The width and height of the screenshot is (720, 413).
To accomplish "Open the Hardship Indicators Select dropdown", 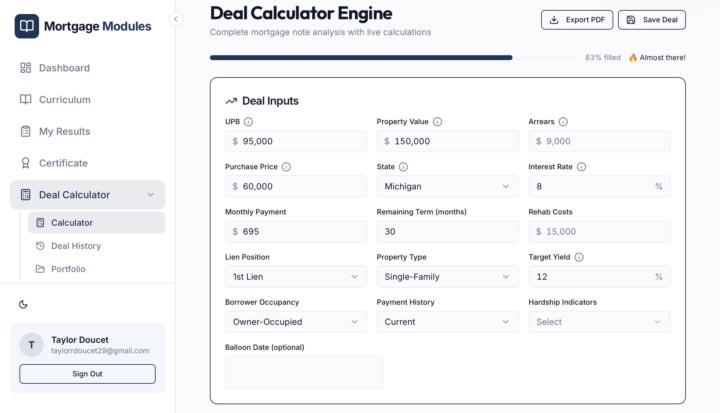I will tap(599, 322).
